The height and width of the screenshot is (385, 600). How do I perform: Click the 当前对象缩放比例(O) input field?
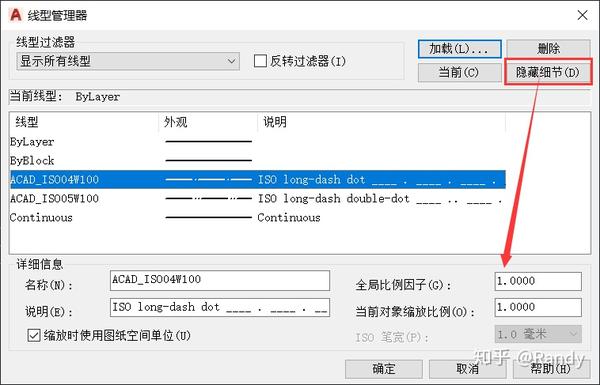(x=538, y=307)
